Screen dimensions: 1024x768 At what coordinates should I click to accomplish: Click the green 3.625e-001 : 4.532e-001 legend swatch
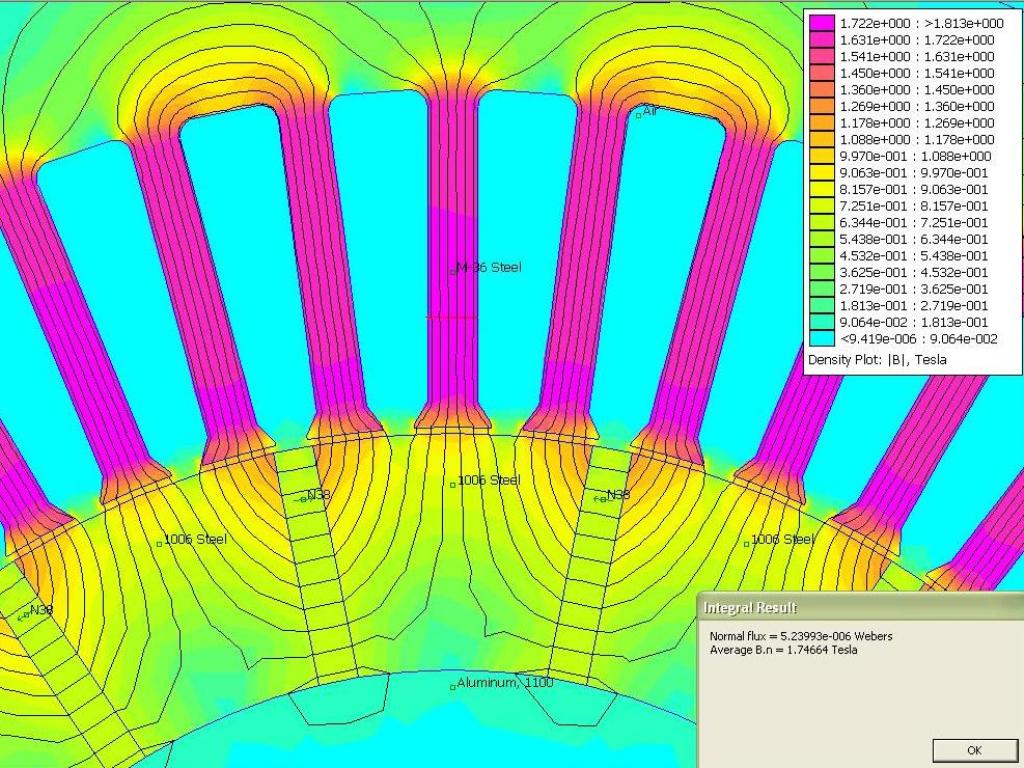point(821,272)
